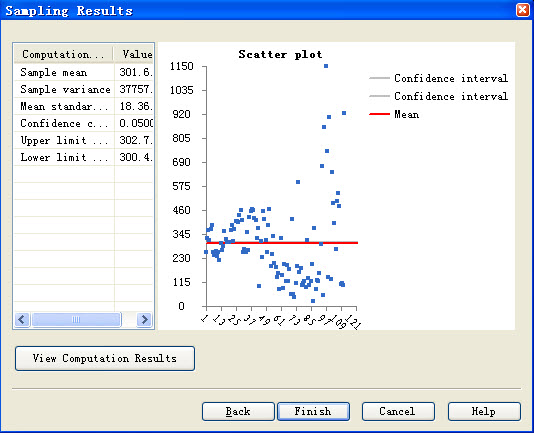Close the Sampling Results window
The width and height of the screenshot is (534, 436).
tap(523, 10)
